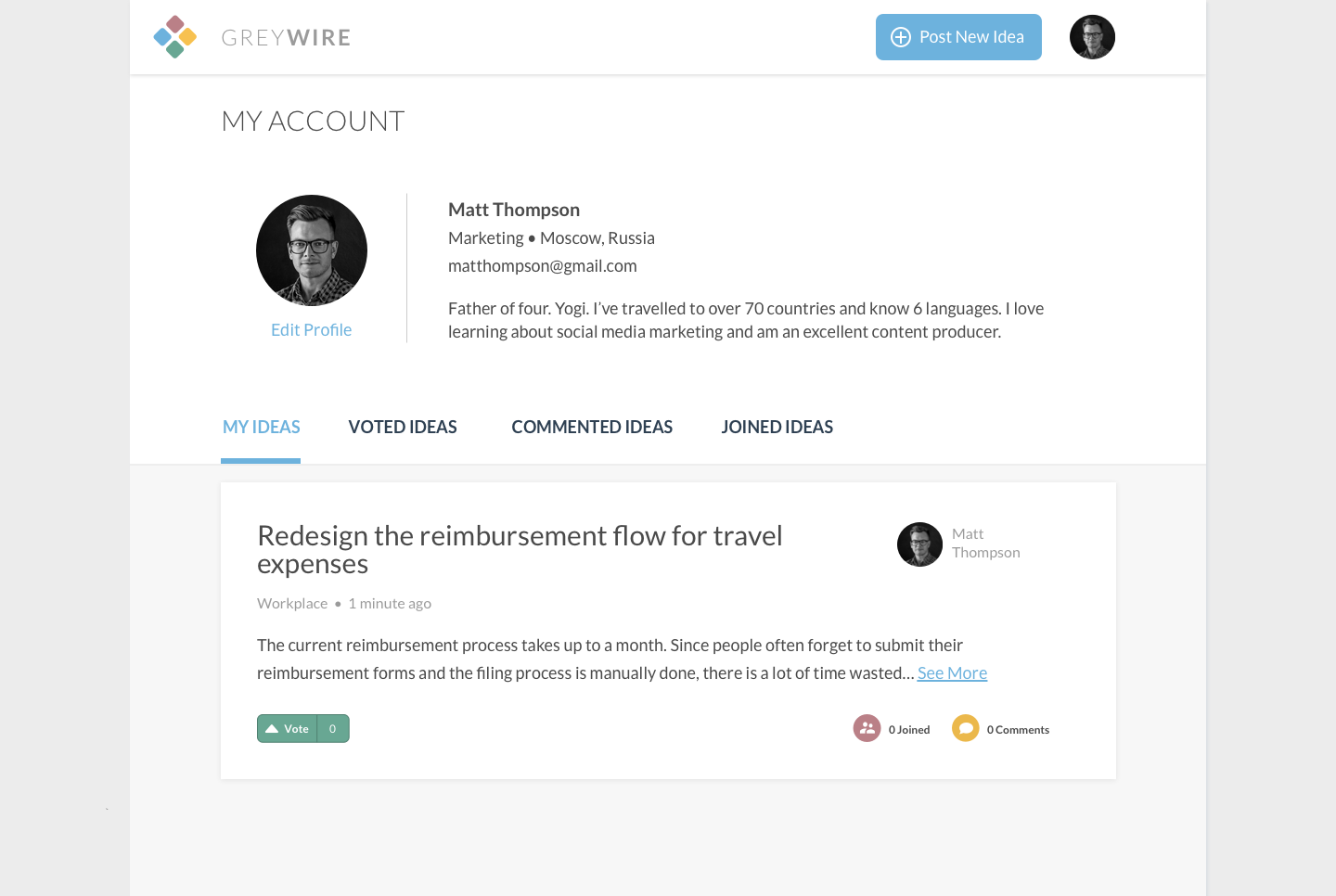
Task: Click the yellow Comments bubble icon
Action: point(965,728)
